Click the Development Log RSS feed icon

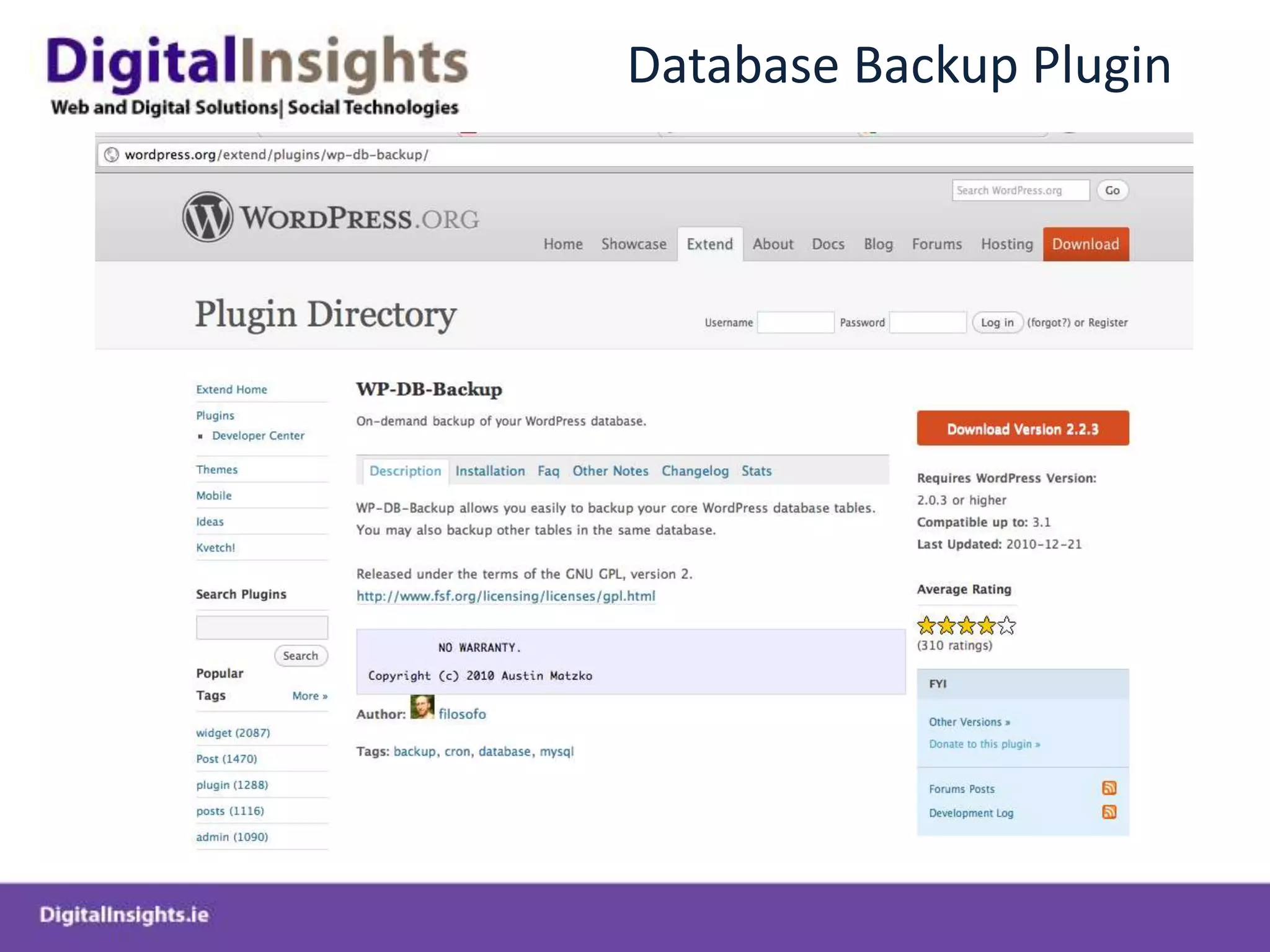point(1109,812)
